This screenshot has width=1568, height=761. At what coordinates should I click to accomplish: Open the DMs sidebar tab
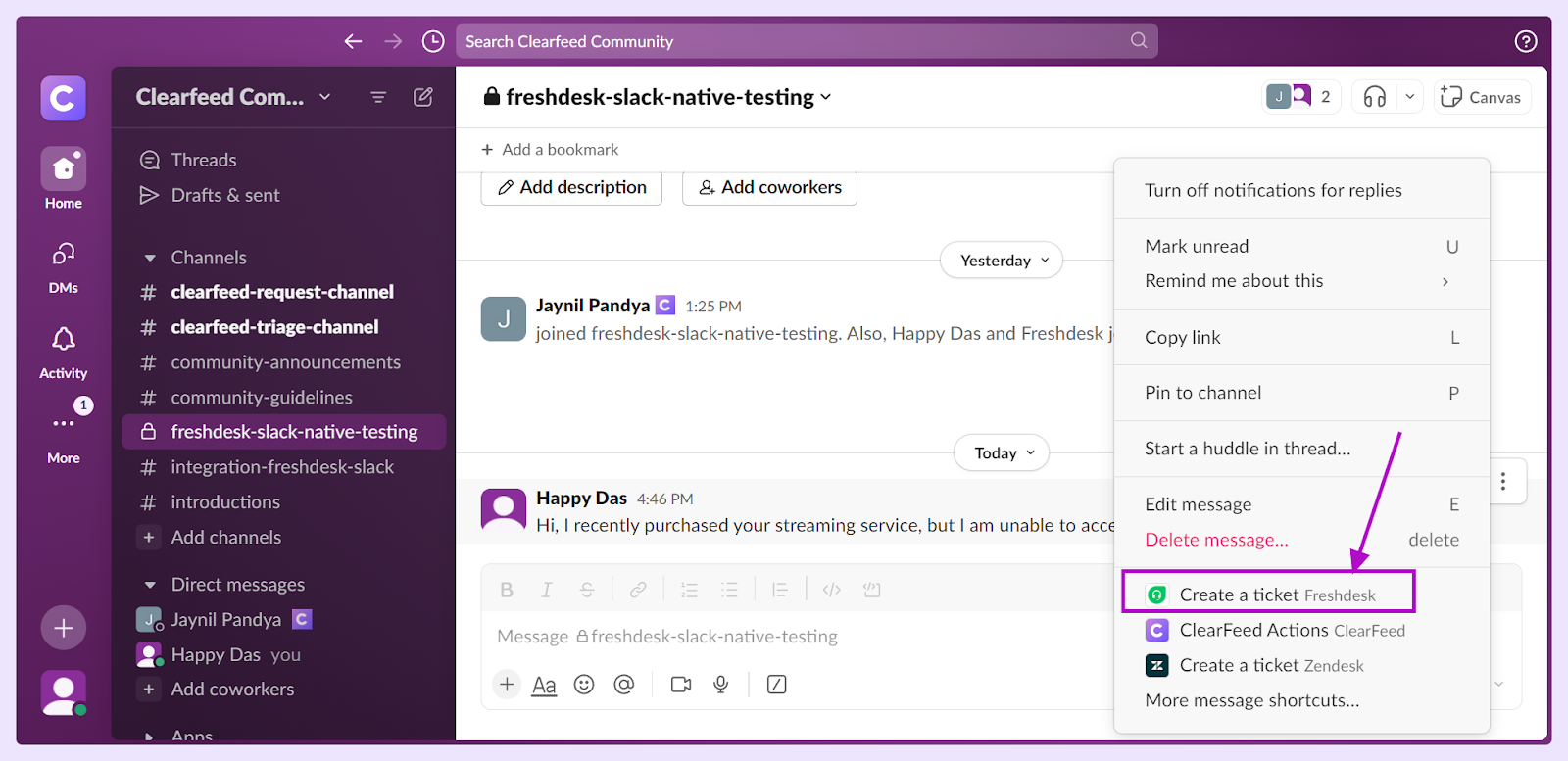coord(64,267)
